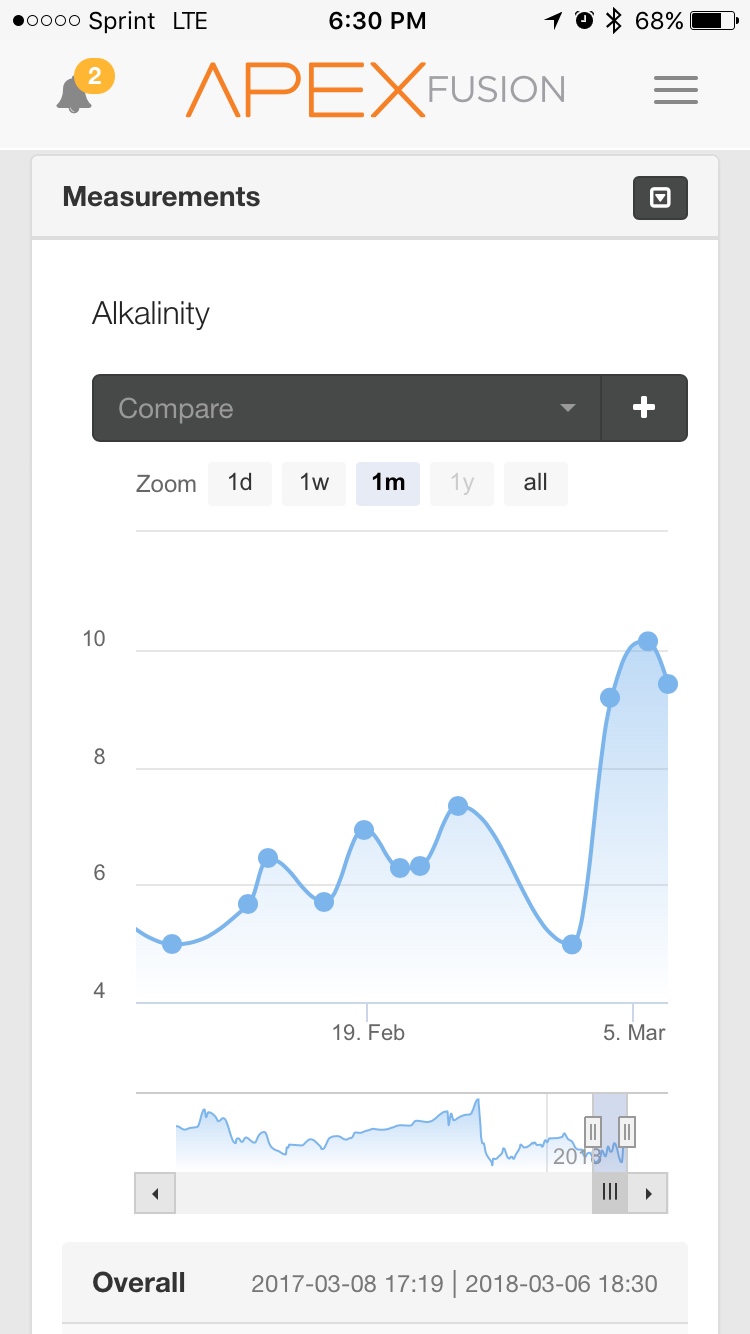Click the right scroll arrow of navigator
750x1334 pixels.
[x=648, y=1193]
